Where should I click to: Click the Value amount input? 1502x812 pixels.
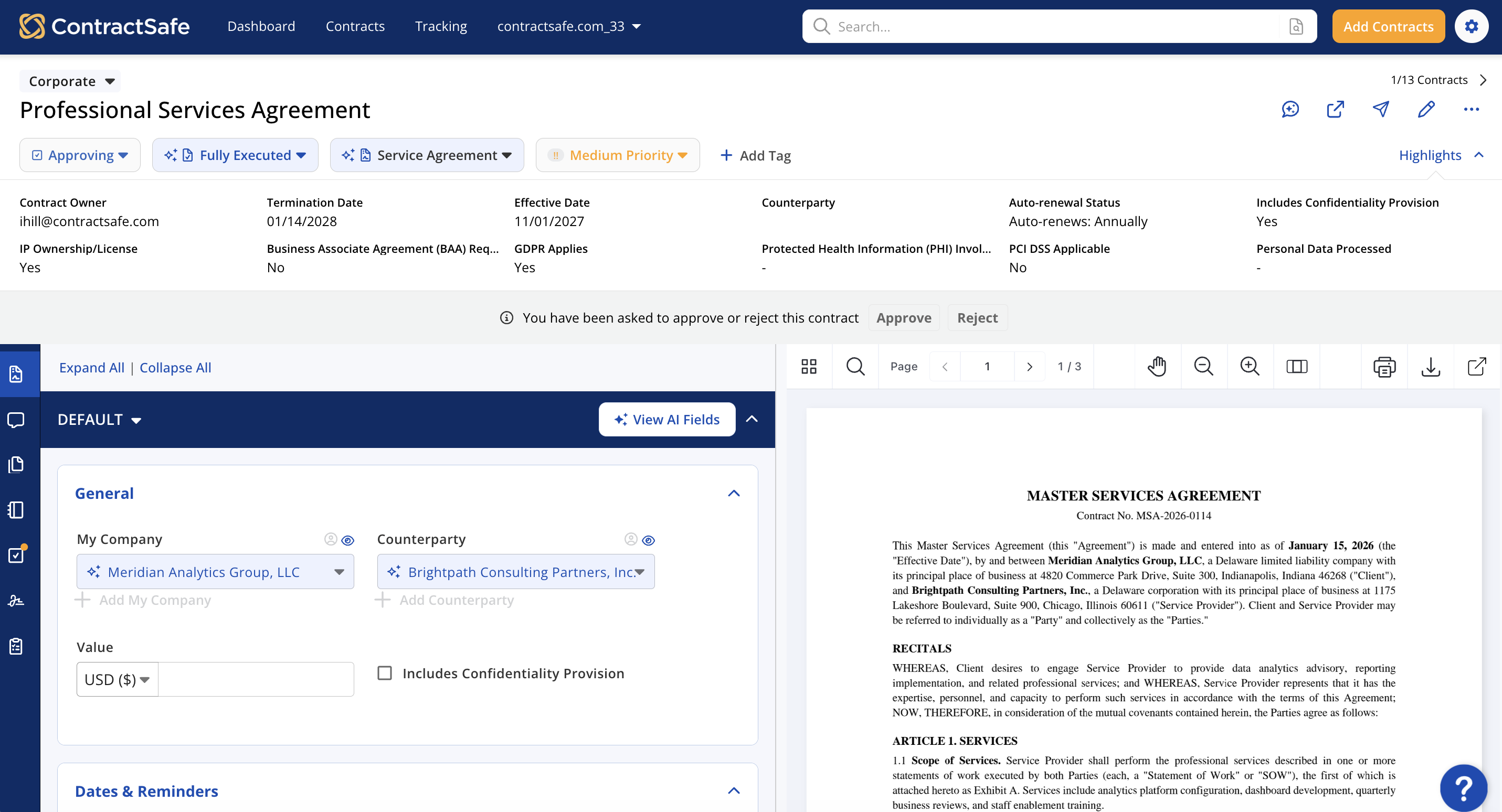(256, 679)
